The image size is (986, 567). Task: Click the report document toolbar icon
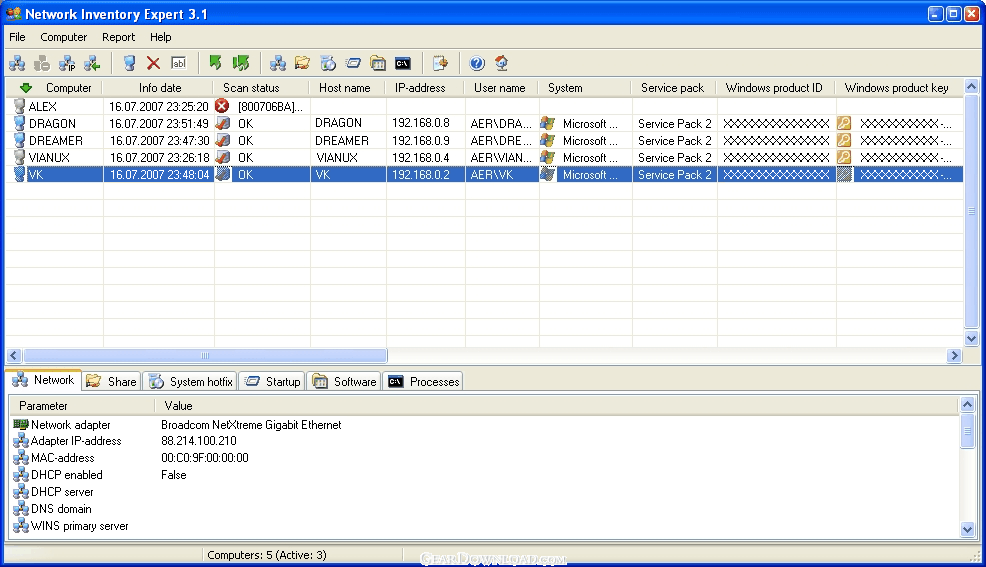(x=440, y=63)
